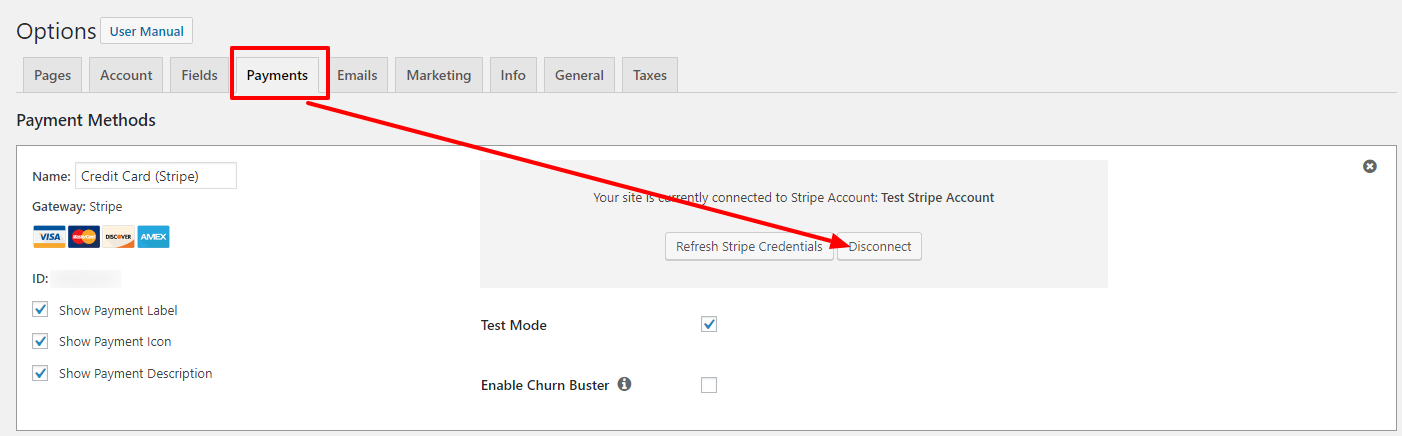Switch to the Pages tab
Screen dimensions: 1402x436
52,75
